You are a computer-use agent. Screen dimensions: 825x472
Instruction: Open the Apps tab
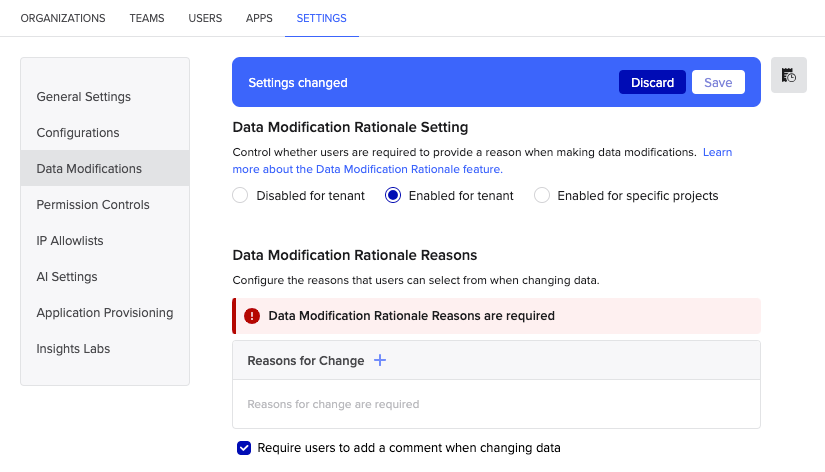259,18
